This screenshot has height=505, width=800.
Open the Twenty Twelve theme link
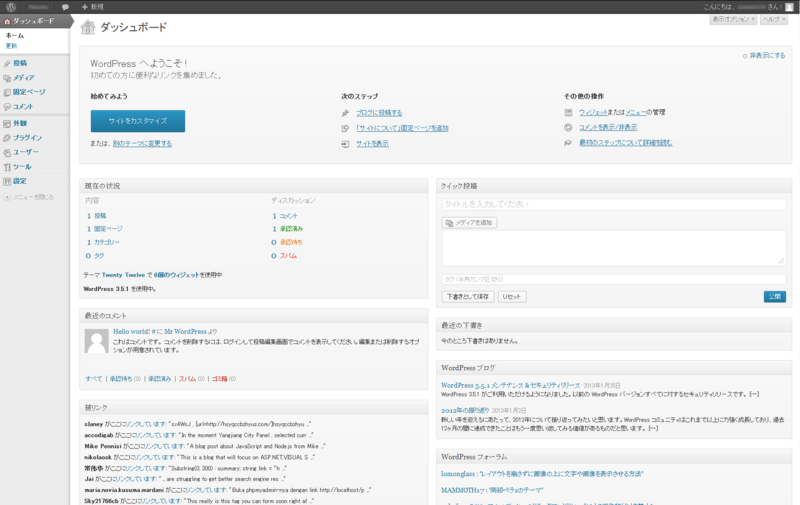tap(123, 275)
